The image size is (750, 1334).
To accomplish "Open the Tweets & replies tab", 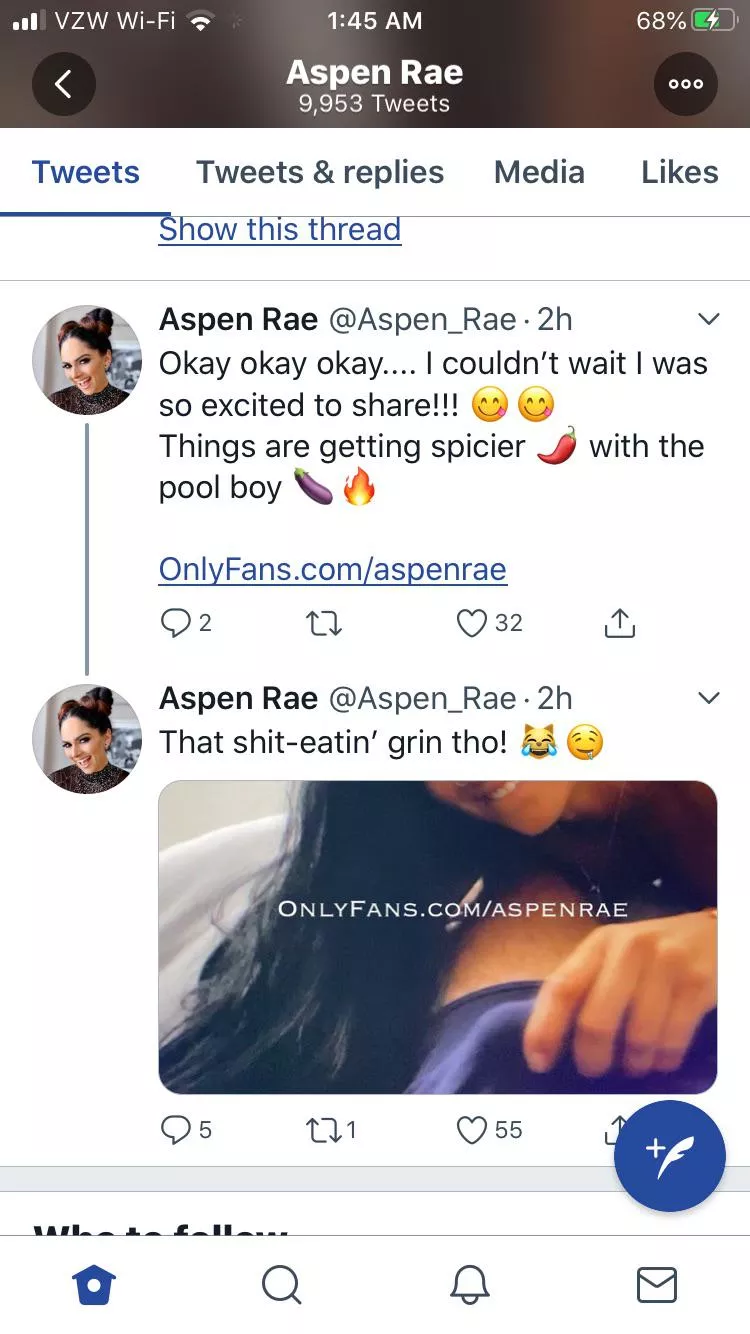I will 319,172.
